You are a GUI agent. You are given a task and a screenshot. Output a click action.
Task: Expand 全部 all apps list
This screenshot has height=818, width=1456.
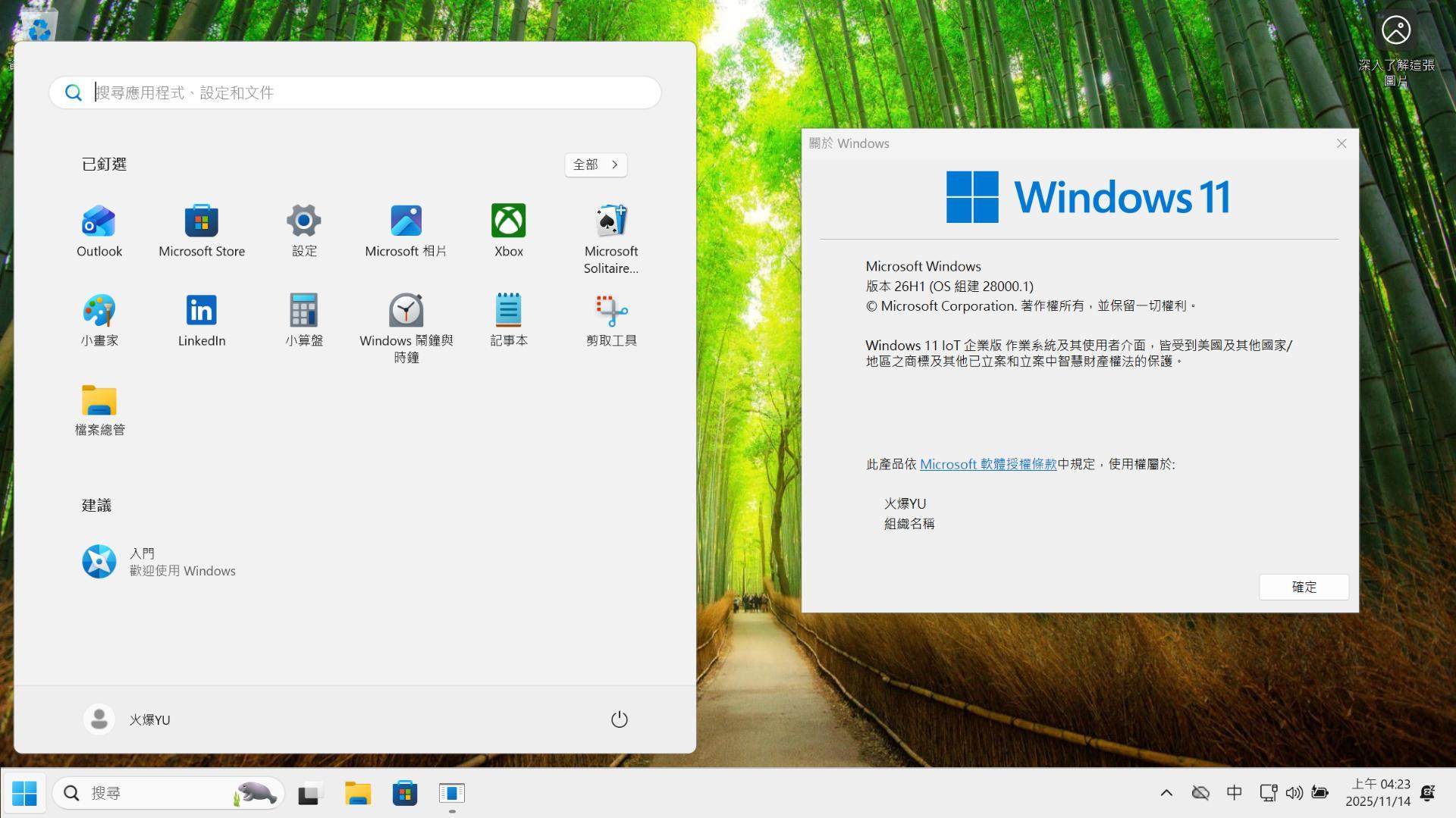tap(596, 165)
